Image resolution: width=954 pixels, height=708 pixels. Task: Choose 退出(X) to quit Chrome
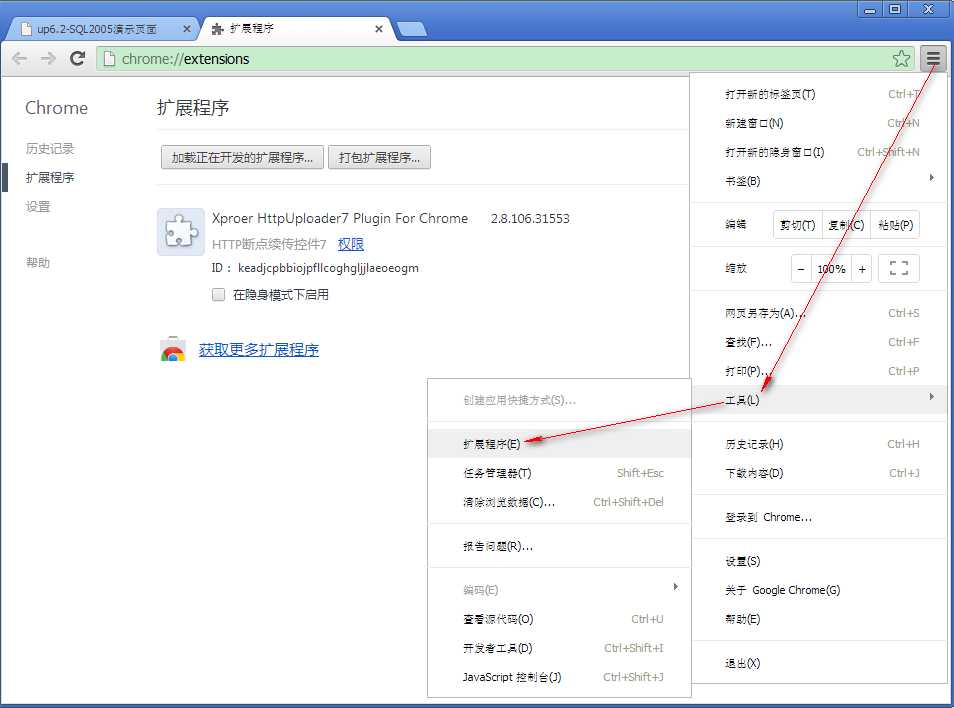tap(819, 664)
